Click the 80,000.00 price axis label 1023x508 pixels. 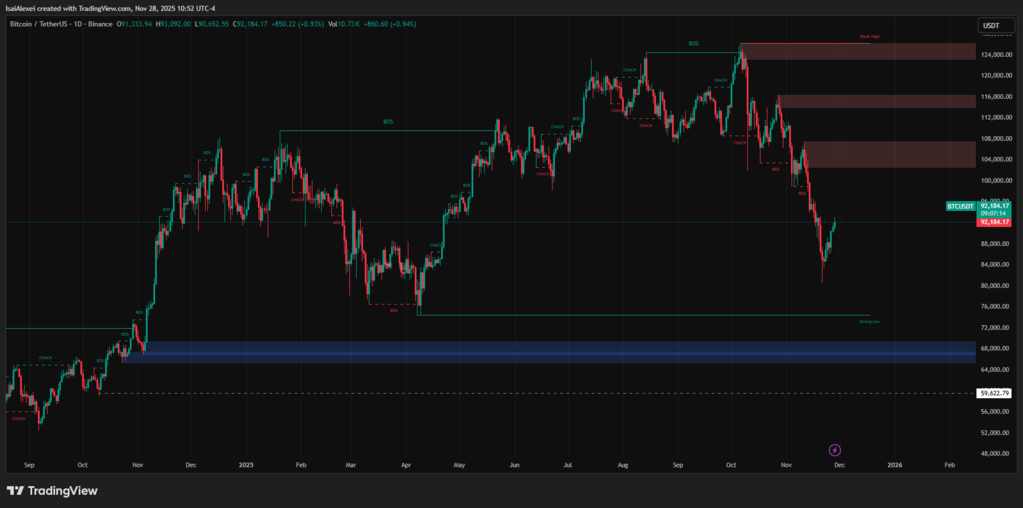[996, 286]
